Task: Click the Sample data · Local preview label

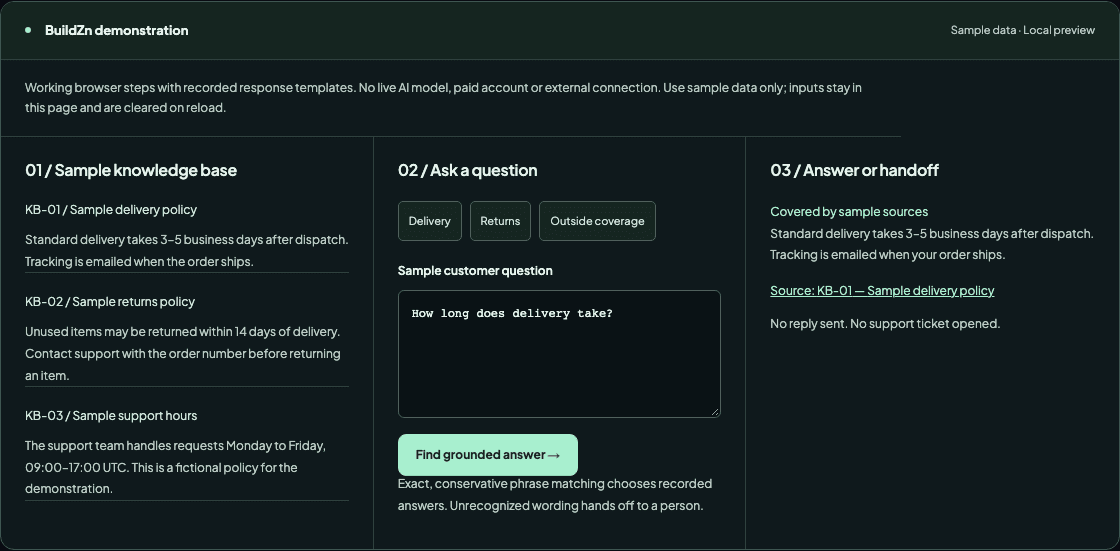Action: coord(1023,30)
